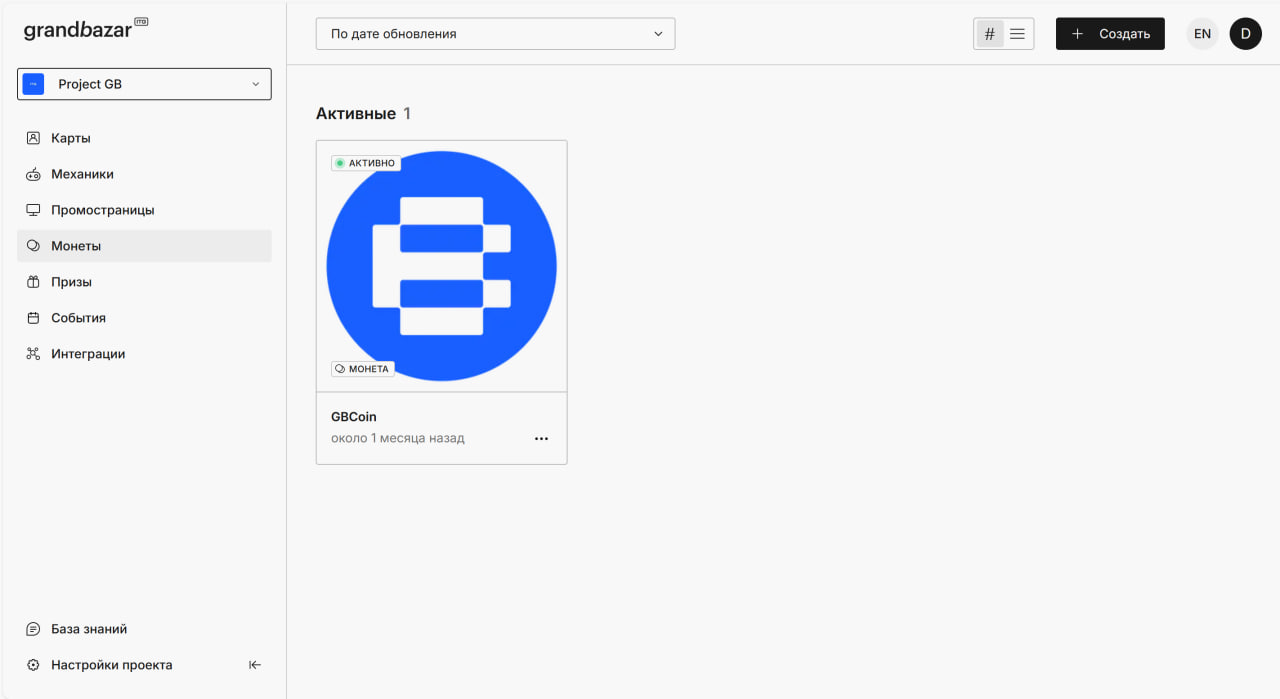
Task: Click the Промостраницы monitor icon
Action: 33,210
